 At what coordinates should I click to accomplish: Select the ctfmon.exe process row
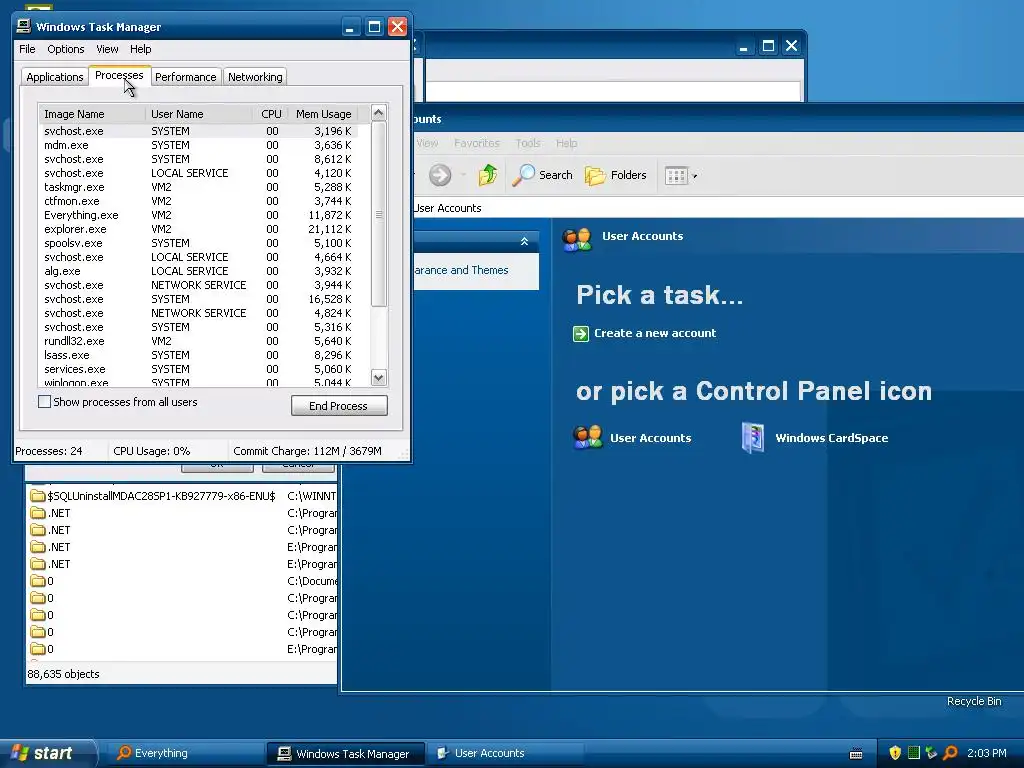(198, 201)
